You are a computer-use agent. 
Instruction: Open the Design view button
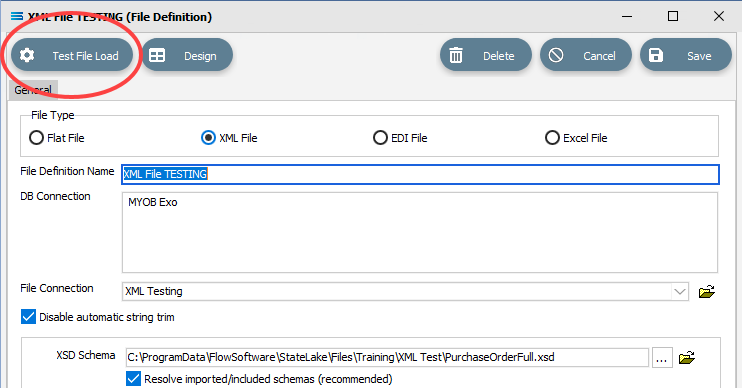[187, 55]
